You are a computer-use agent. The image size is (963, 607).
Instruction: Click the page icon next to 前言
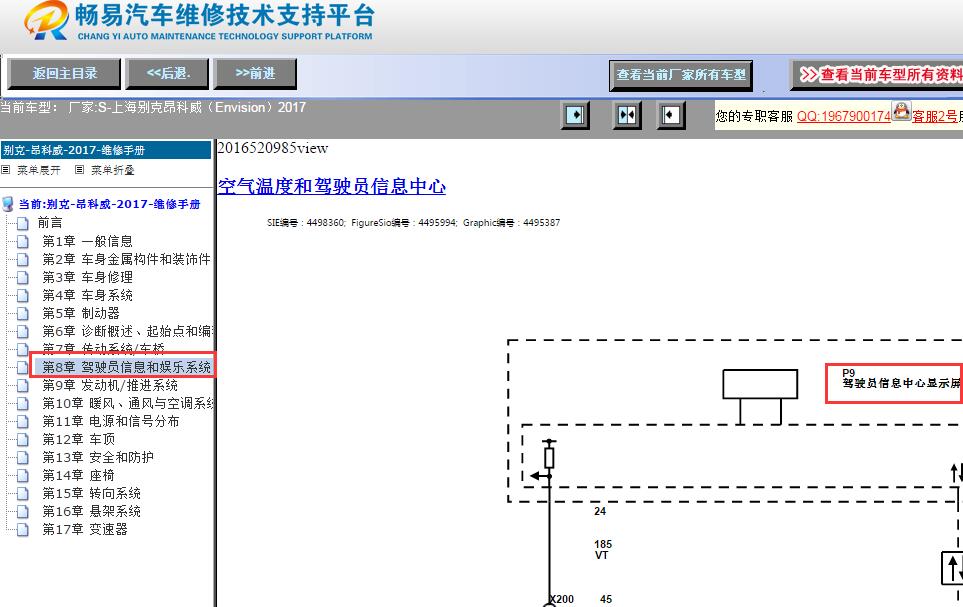(23, 223)
